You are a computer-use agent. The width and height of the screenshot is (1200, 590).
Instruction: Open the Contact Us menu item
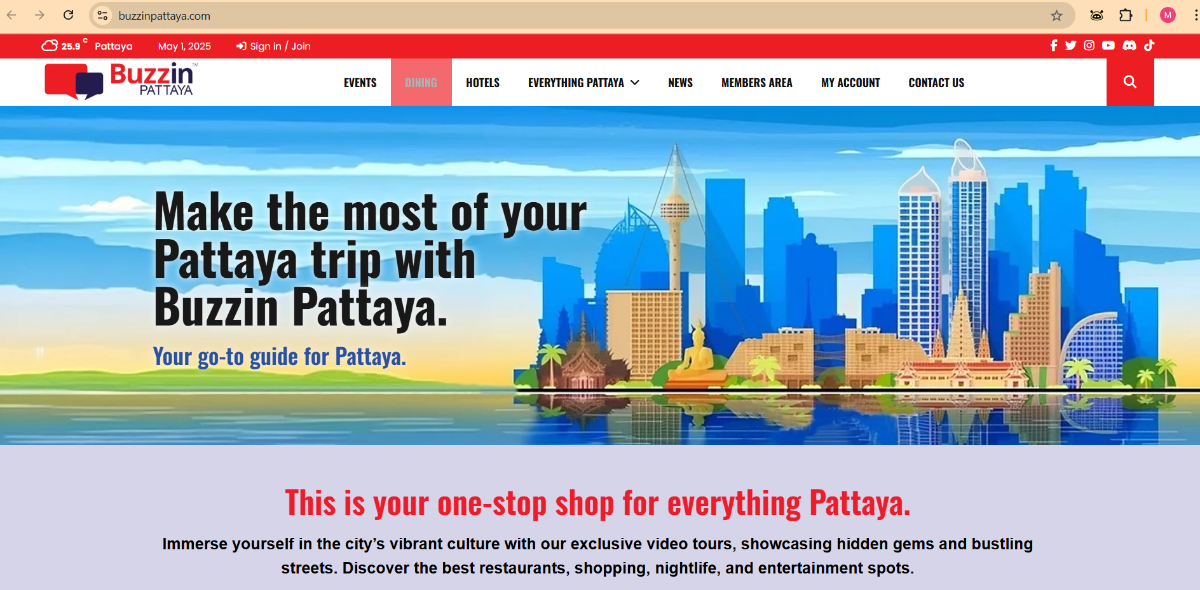pyautogui.click(x=937, y=83)
